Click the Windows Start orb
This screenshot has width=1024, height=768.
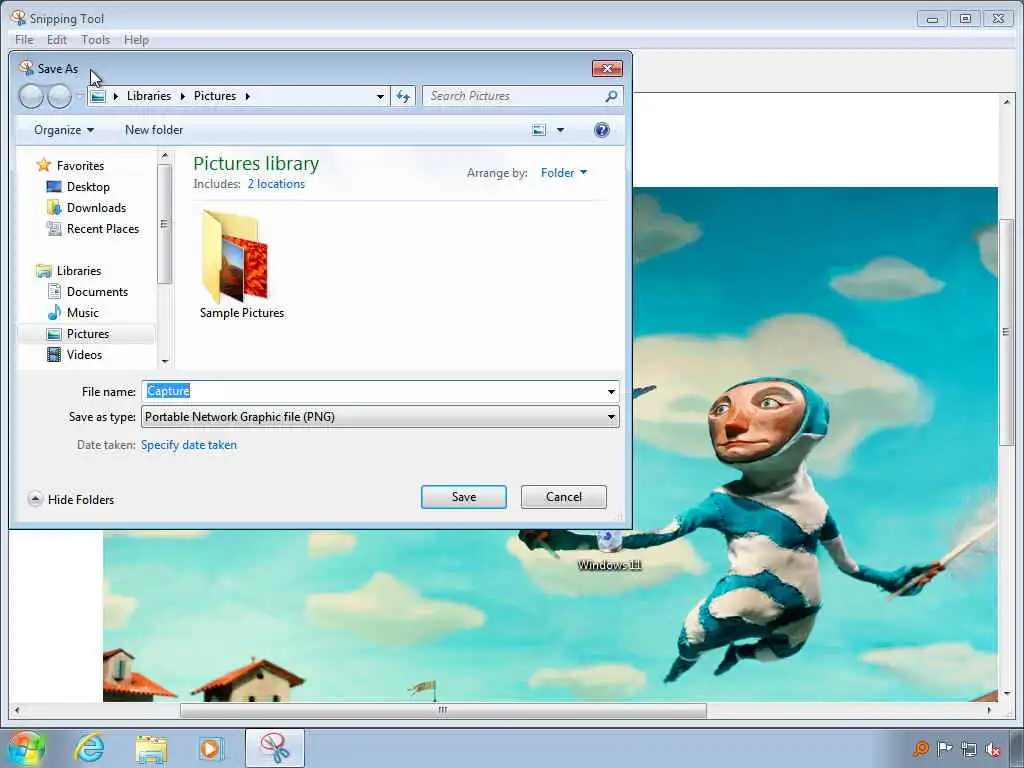click(27, 748)
